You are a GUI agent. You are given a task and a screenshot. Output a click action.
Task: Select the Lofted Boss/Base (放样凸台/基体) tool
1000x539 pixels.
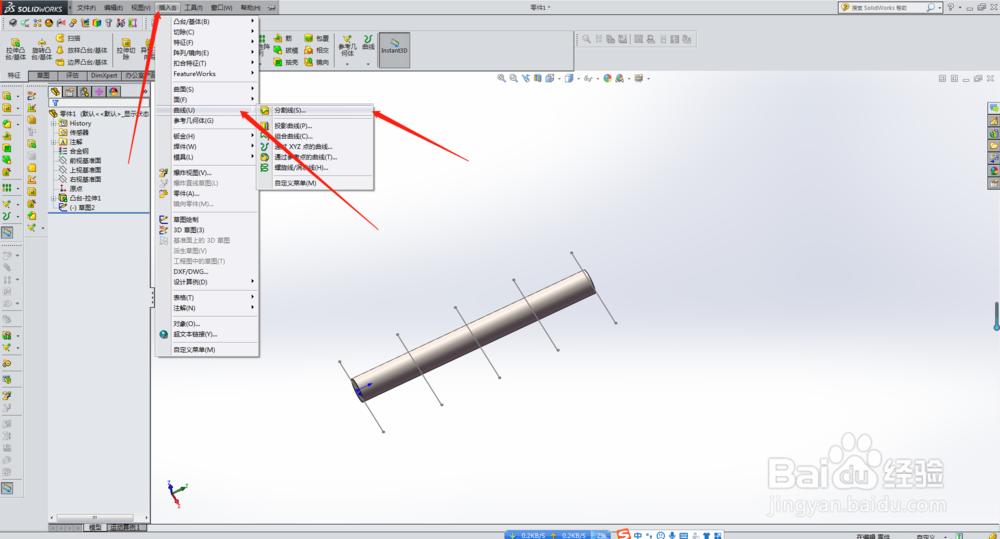82,50
